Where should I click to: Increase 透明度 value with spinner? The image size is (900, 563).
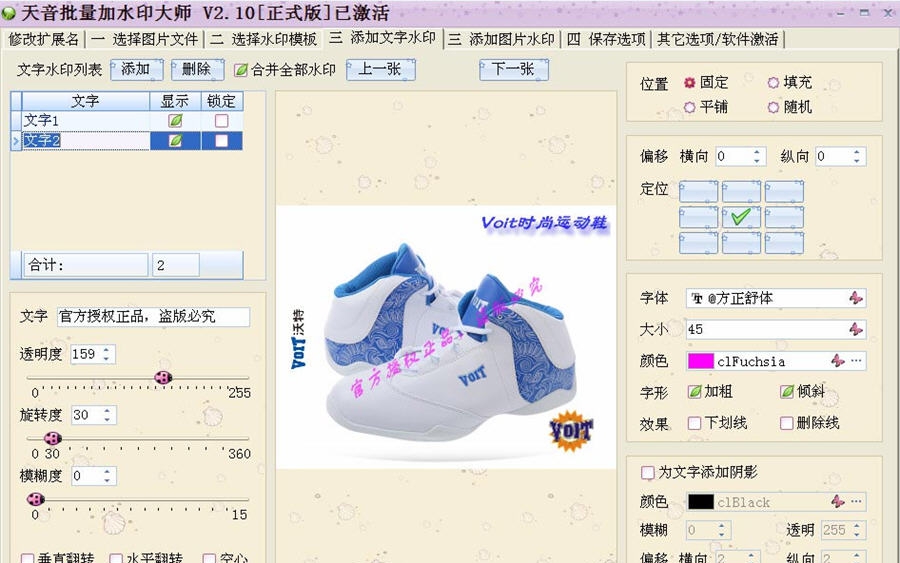click(106, 350)
